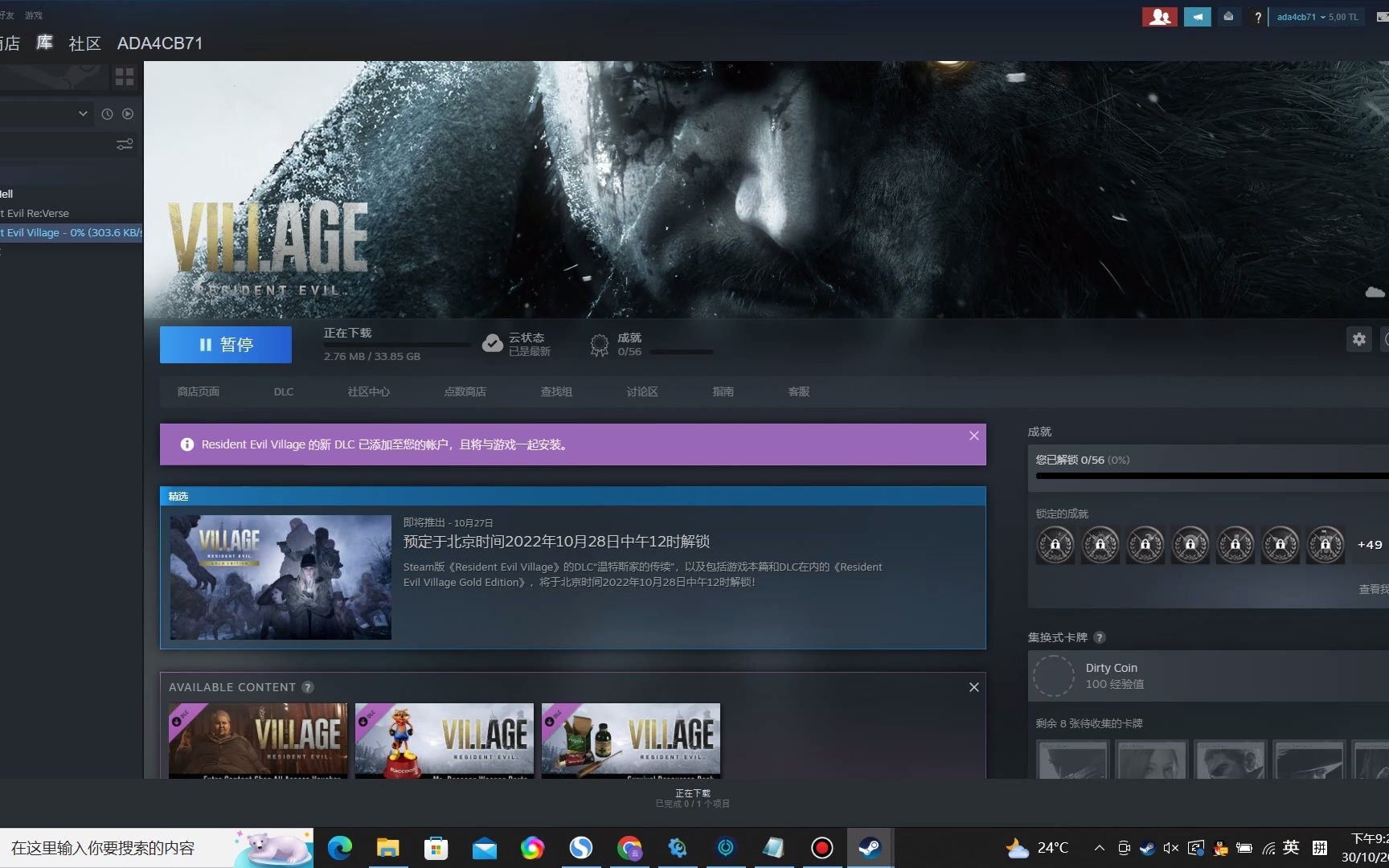
Task: Open the 社区 community menu
Action: pos(85,43)
